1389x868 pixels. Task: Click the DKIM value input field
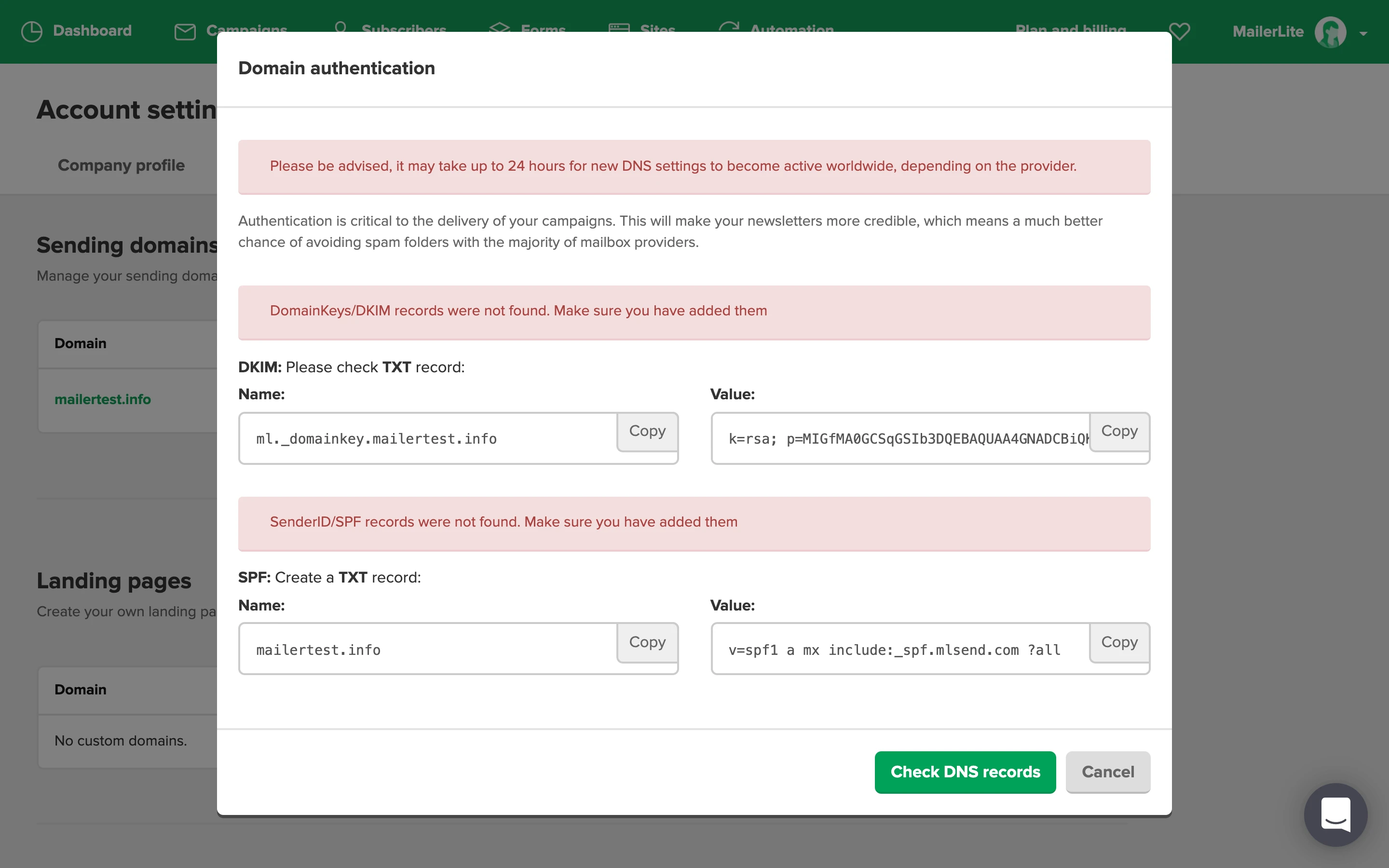[x=899, y=439]
